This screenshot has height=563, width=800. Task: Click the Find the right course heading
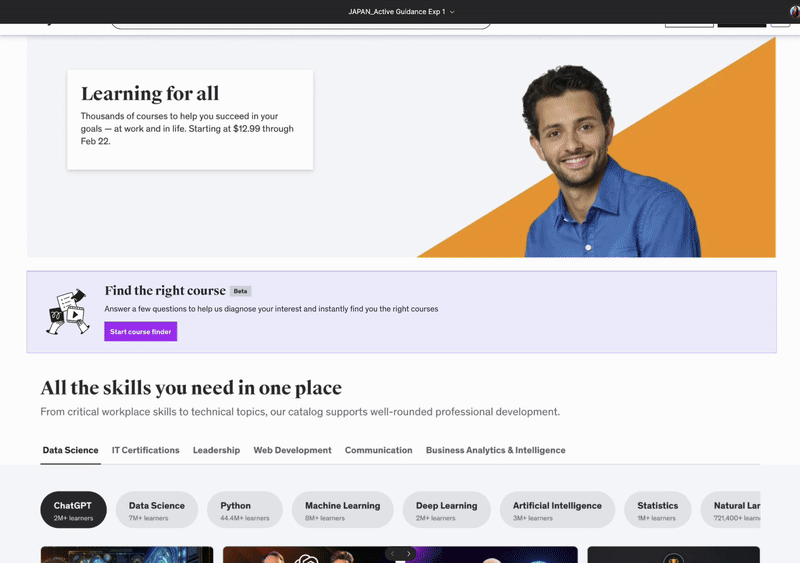coord(165,290)
